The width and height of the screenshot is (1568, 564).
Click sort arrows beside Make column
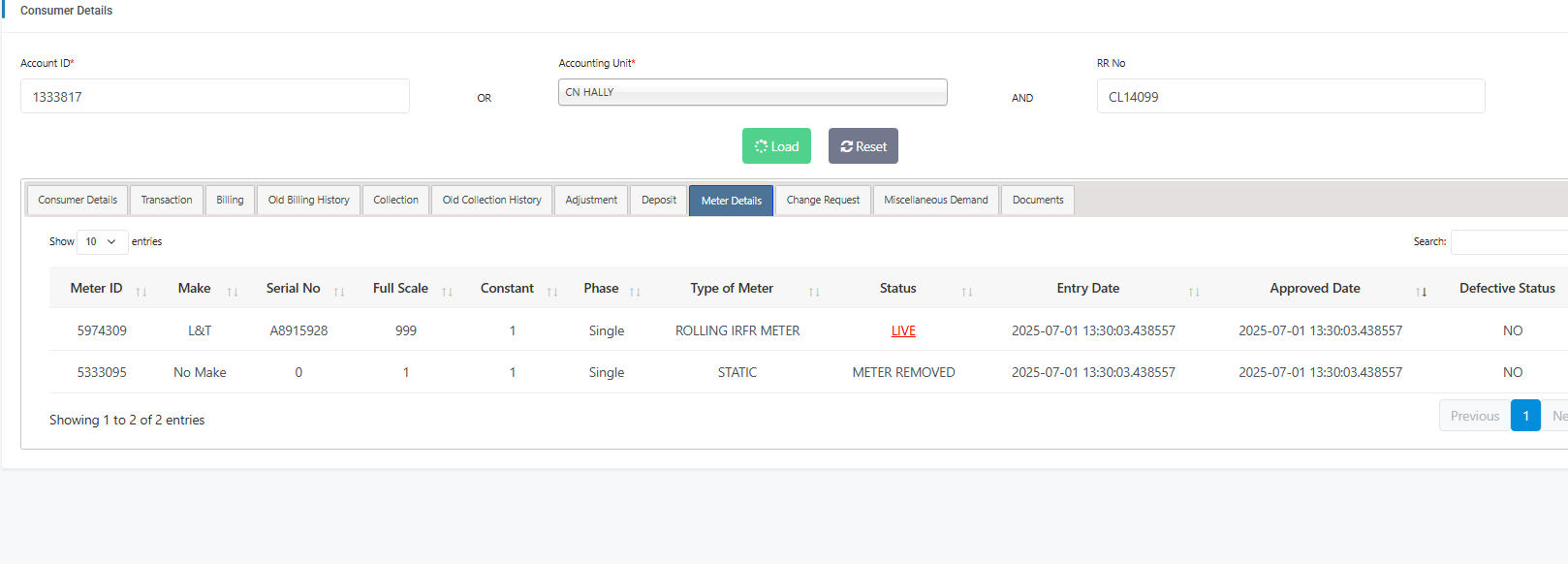coord(233,292)
